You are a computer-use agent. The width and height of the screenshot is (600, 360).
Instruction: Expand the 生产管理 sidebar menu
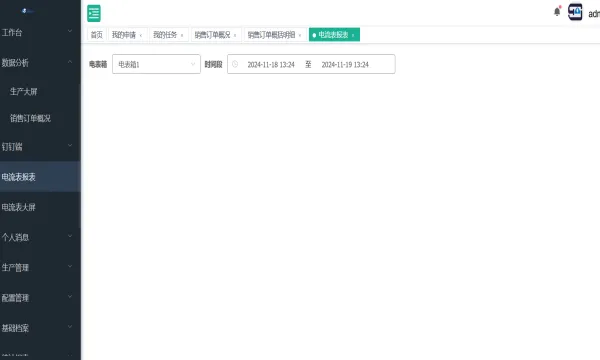pos(38,267)
